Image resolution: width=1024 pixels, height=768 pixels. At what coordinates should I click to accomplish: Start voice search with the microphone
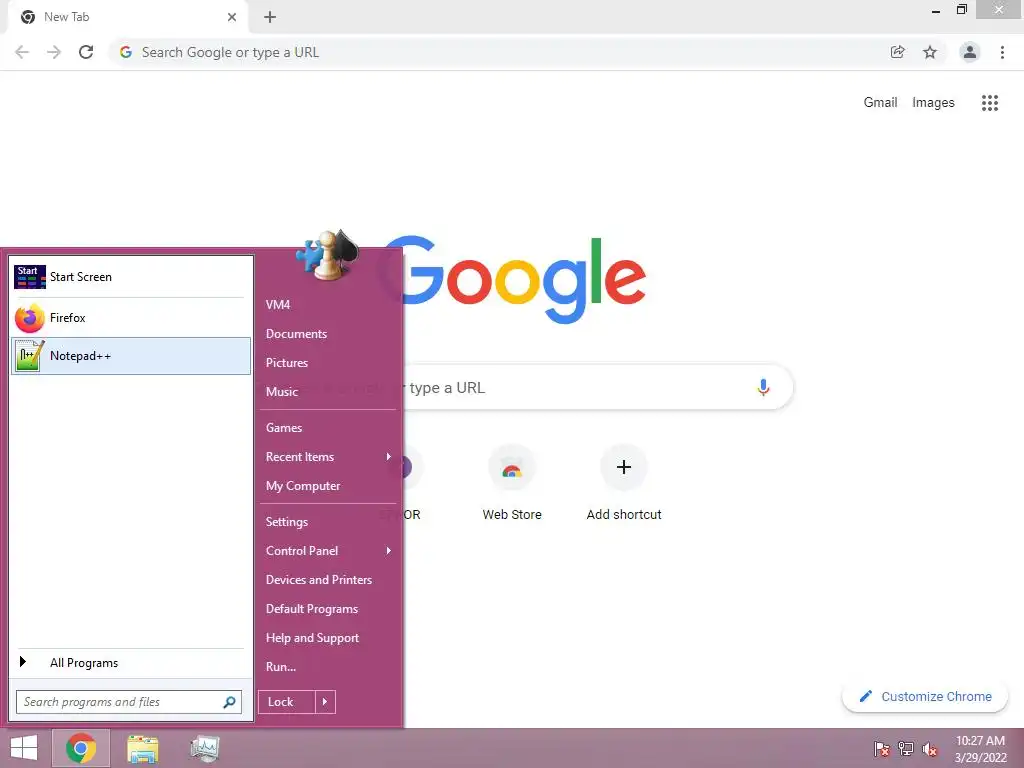pyautogui.click(x=763, y=387)
